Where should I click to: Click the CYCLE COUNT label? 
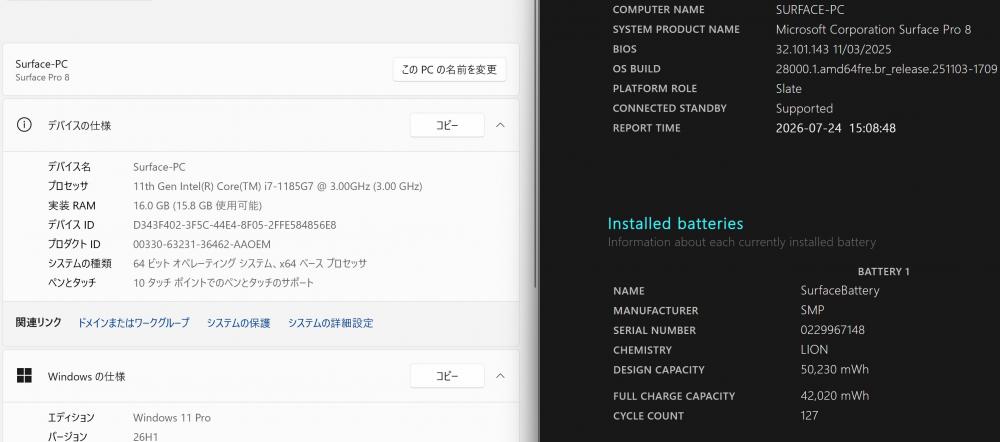[x=649, y=416]
